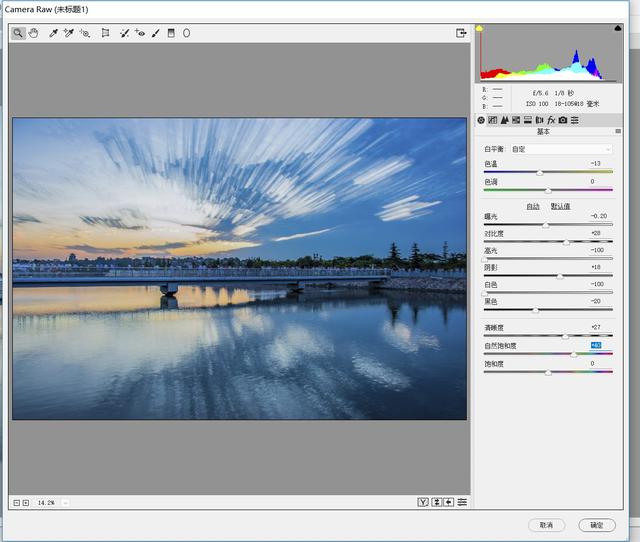
Task: Open the preview preferences menu icon
Action: pos(462,502)
